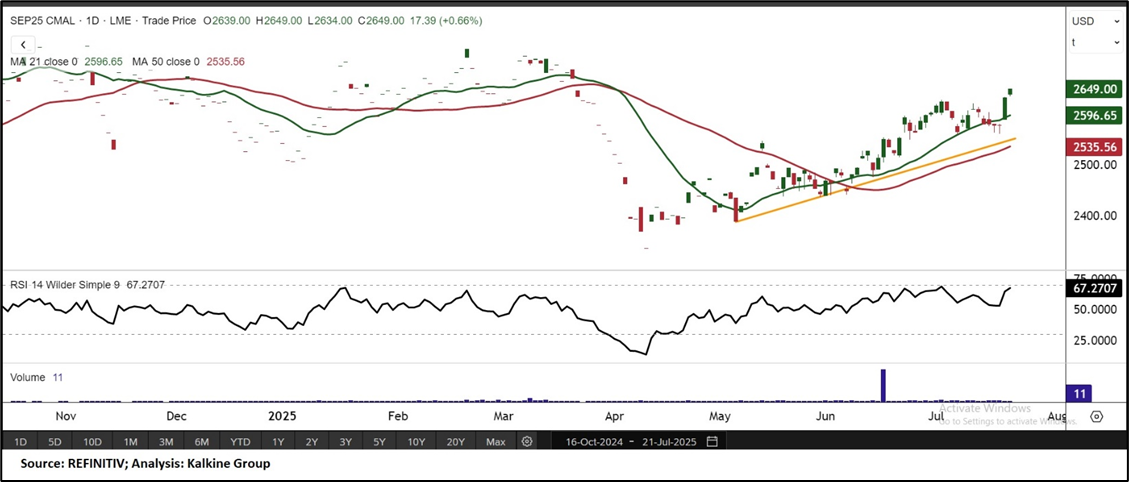Click the May marker on time axis
The height and width of the screenshot is (482, 1129).
point(721,416)
